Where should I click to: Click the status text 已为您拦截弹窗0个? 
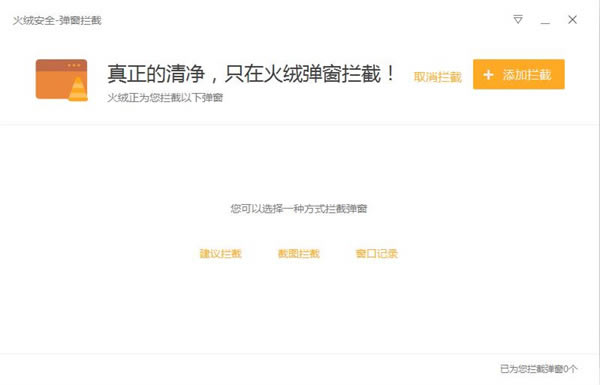pyautogui.click(x=538, y=369)
